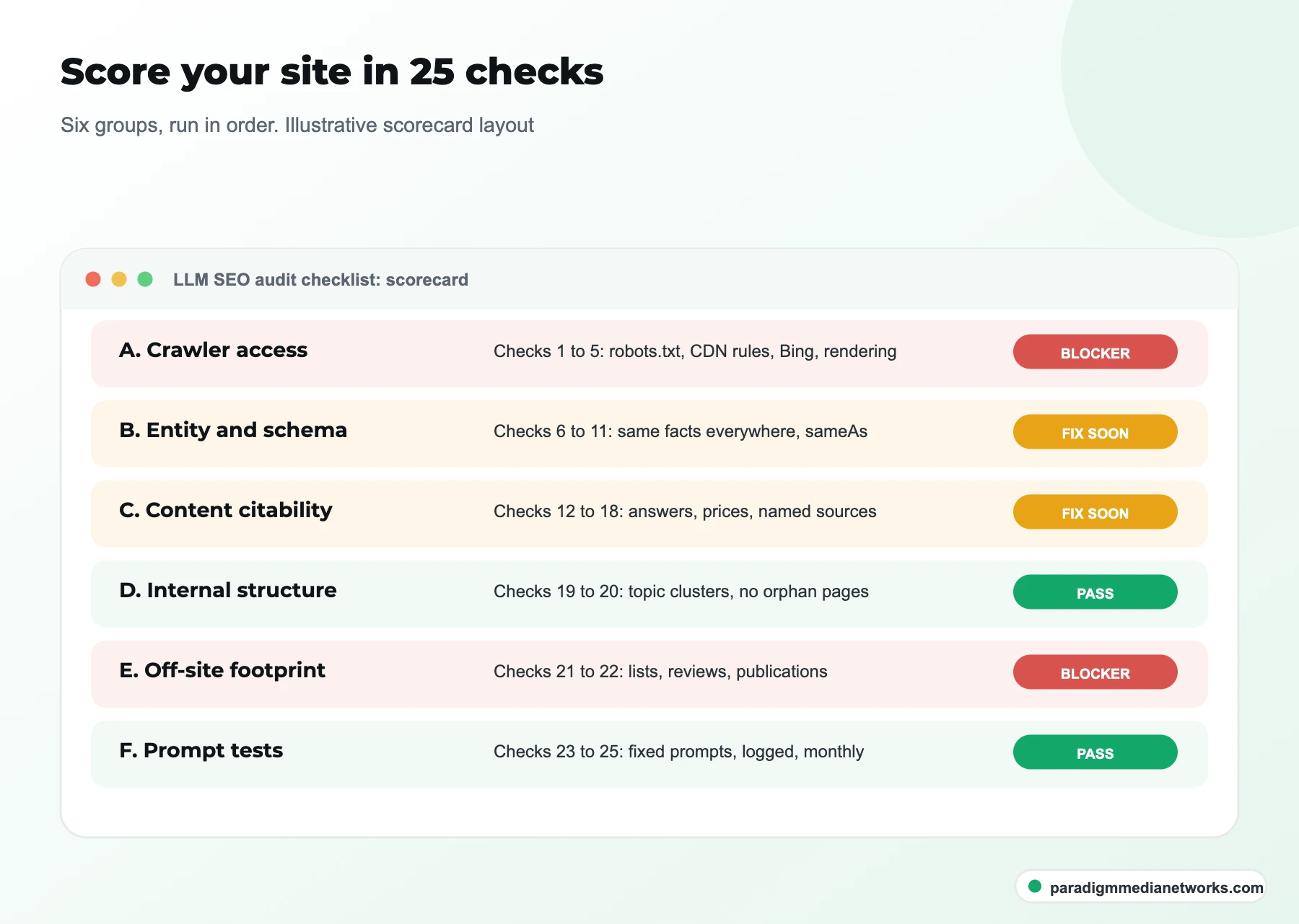Select the 'D. Internal structure' heading
1299x924 pixels.
228,590
